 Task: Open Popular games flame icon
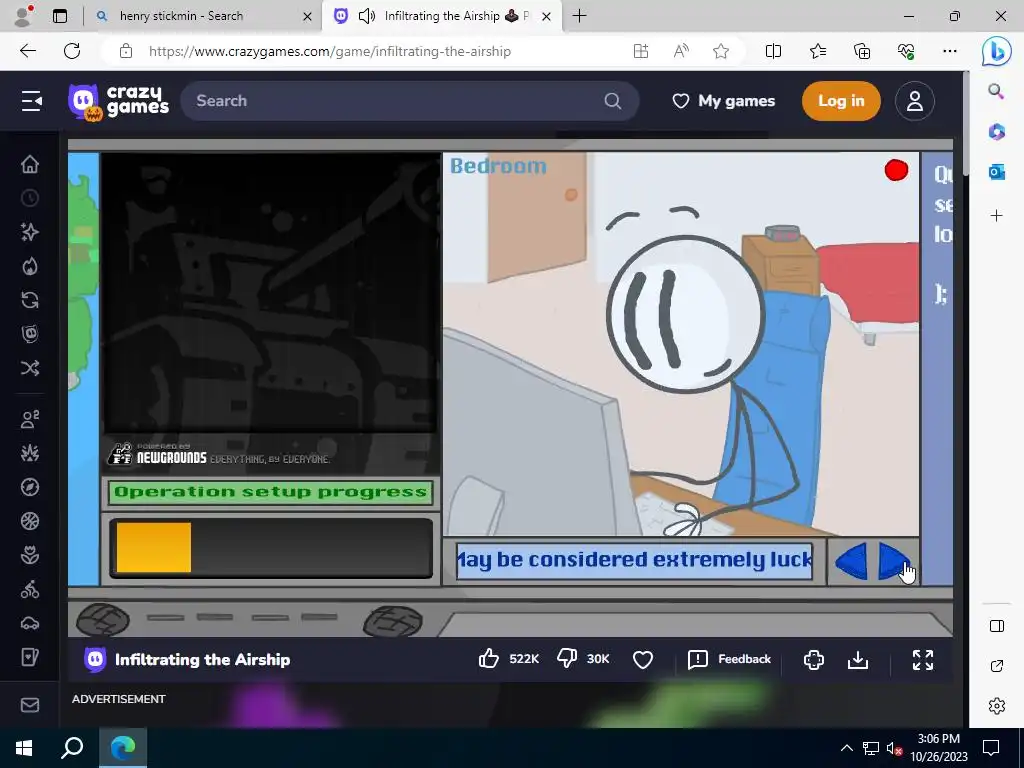[29, 266]
